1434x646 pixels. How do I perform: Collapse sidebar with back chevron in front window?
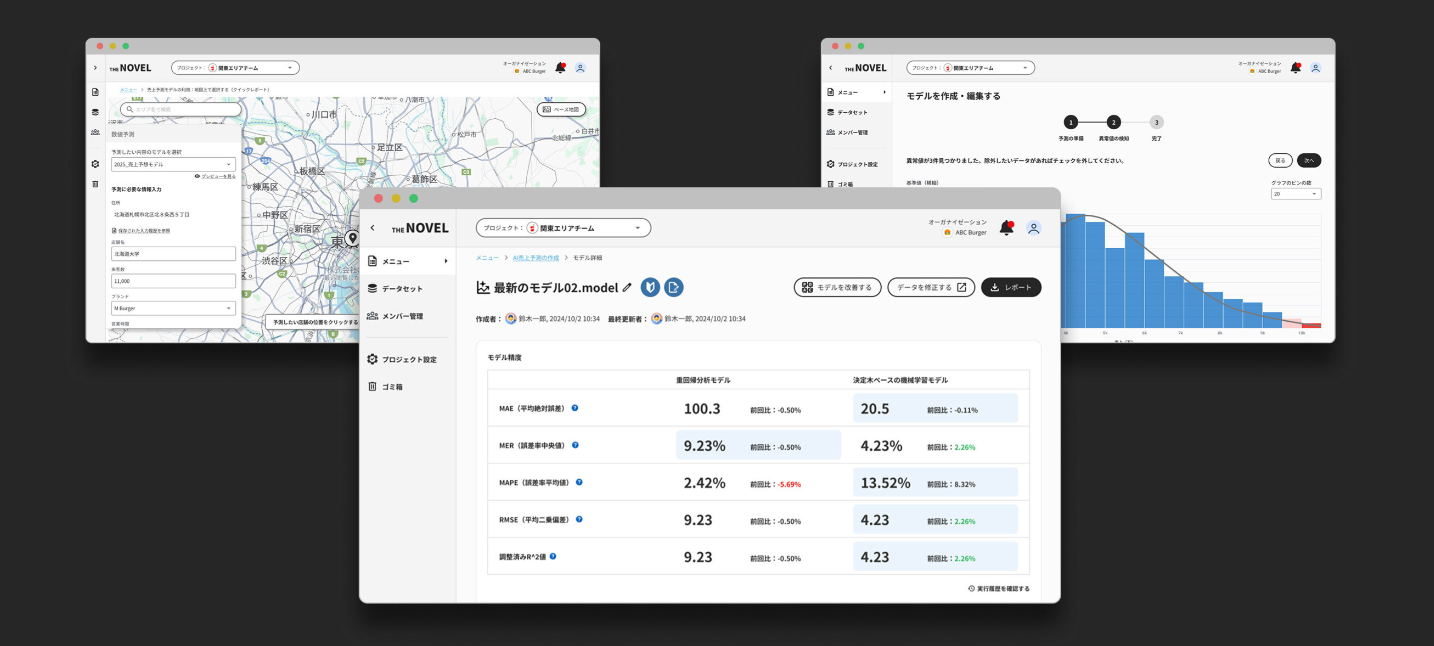tap(372, 228)
